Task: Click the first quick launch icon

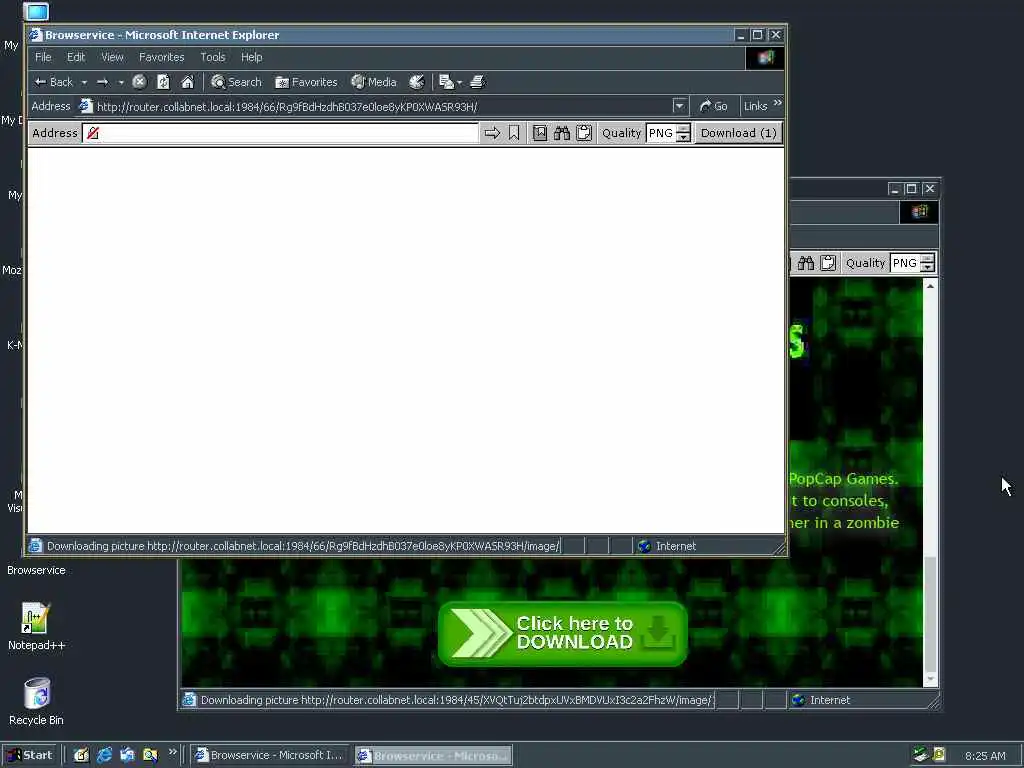Action: (x=81, y=755)
